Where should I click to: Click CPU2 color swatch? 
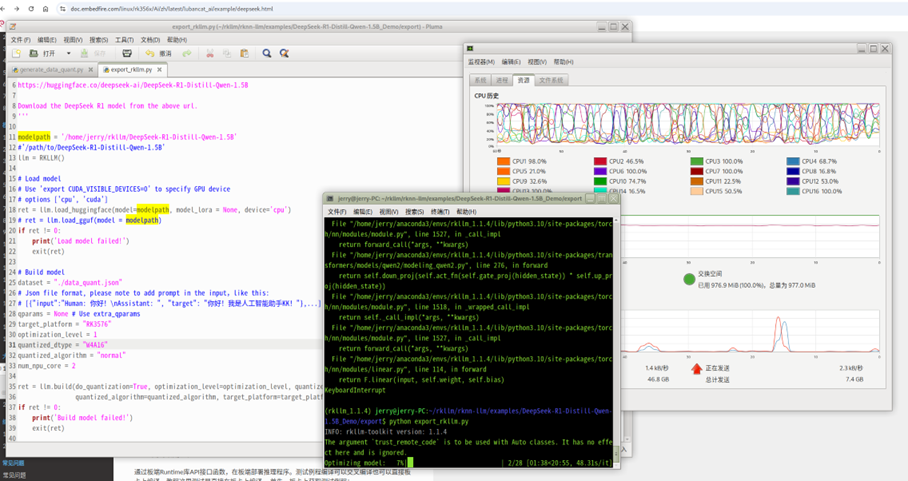click(x=600, y=161)
